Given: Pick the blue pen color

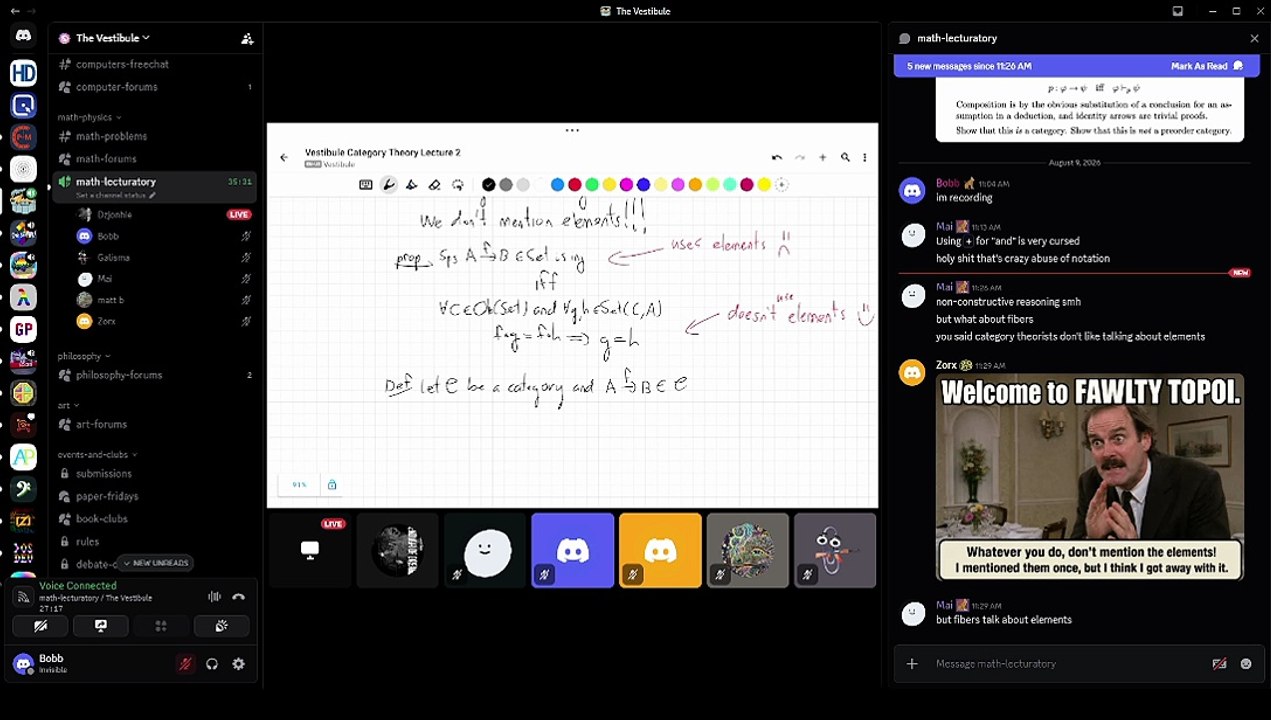Looking at the screenshot, I should 557,185.
